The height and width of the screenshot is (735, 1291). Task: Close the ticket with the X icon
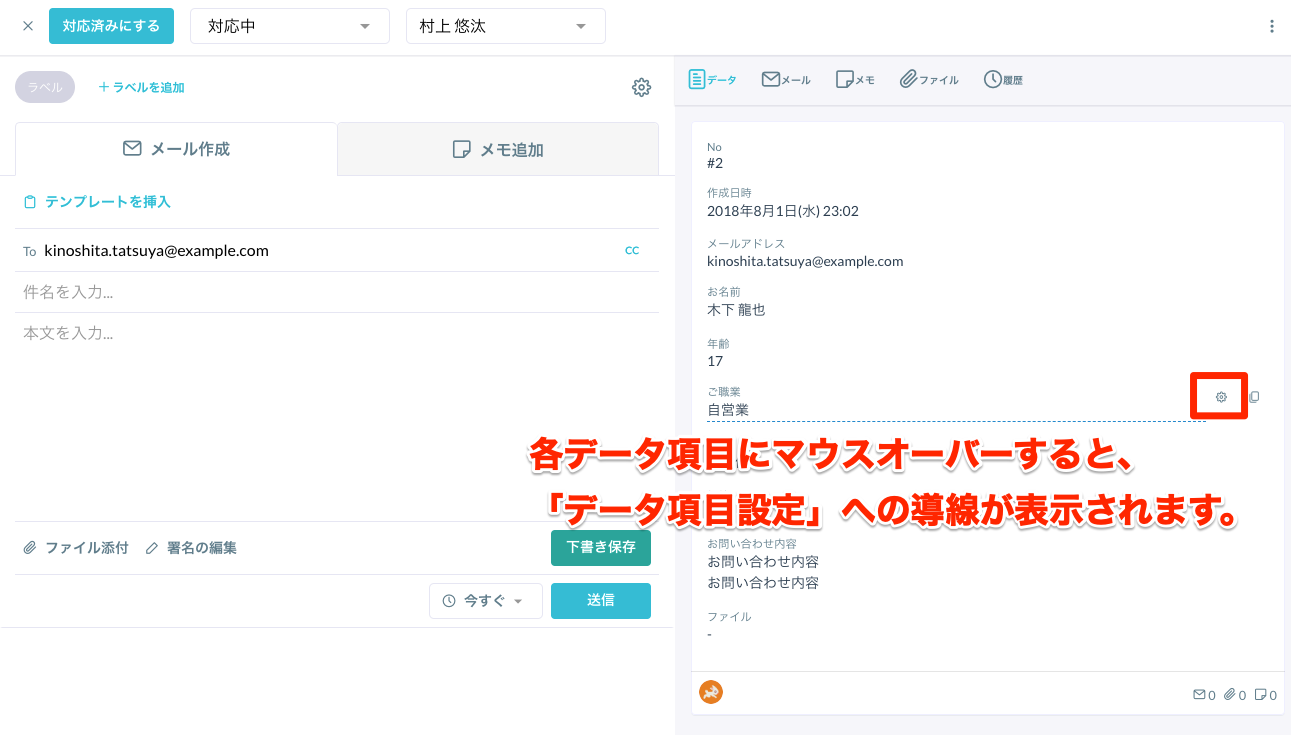pos(28,26)
